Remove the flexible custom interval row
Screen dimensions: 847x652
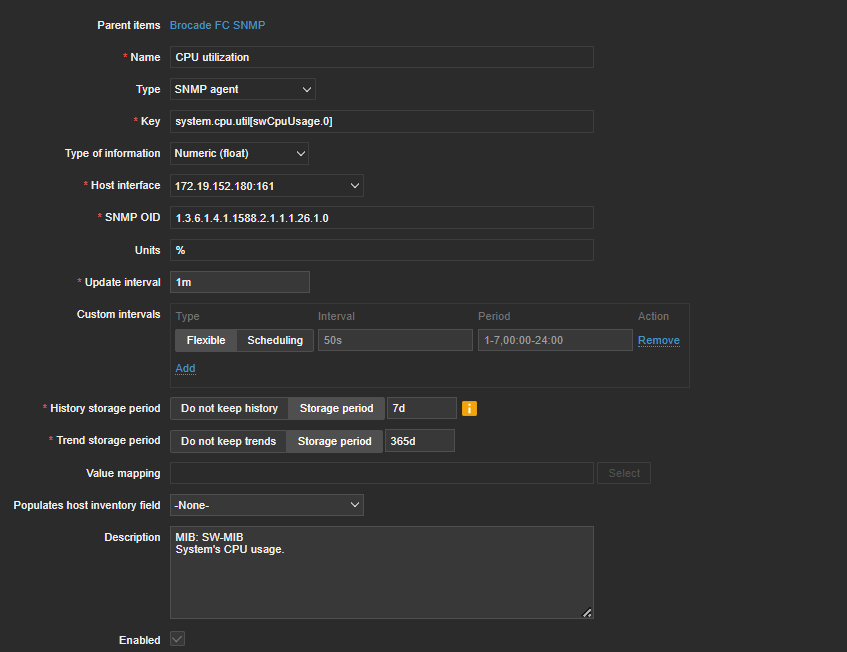(x=658, y=340)
